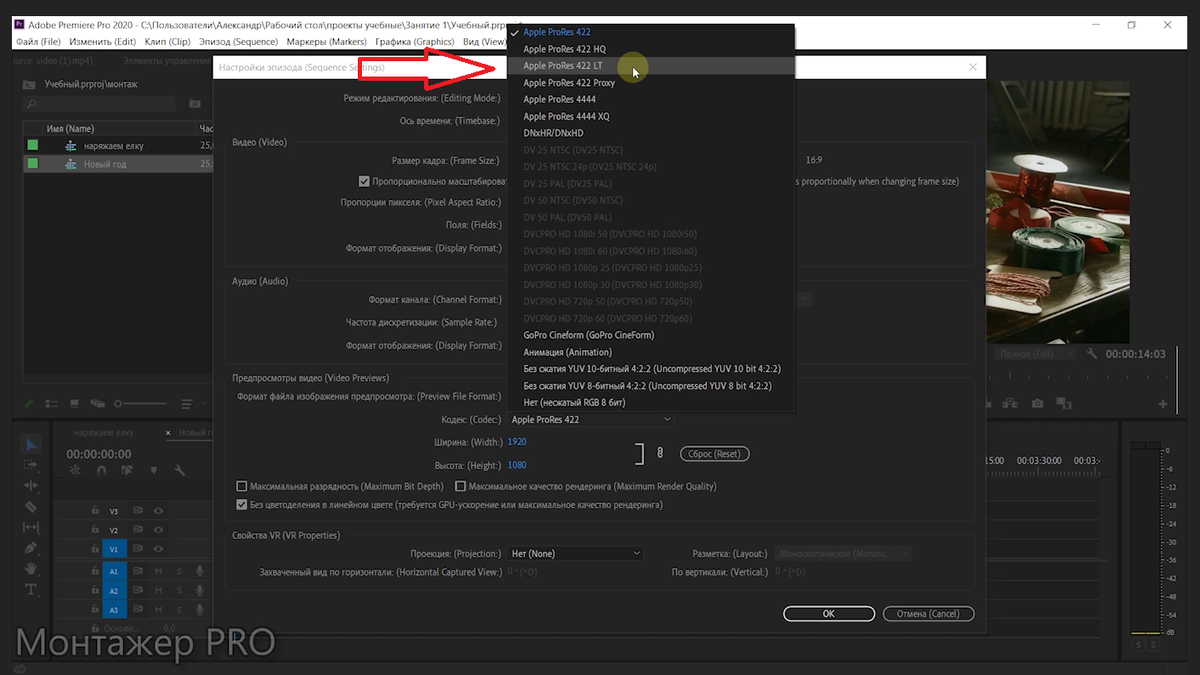Select the Razor tool
Image resolution: width=1200 pixels, height=675 pixels.
31,507
